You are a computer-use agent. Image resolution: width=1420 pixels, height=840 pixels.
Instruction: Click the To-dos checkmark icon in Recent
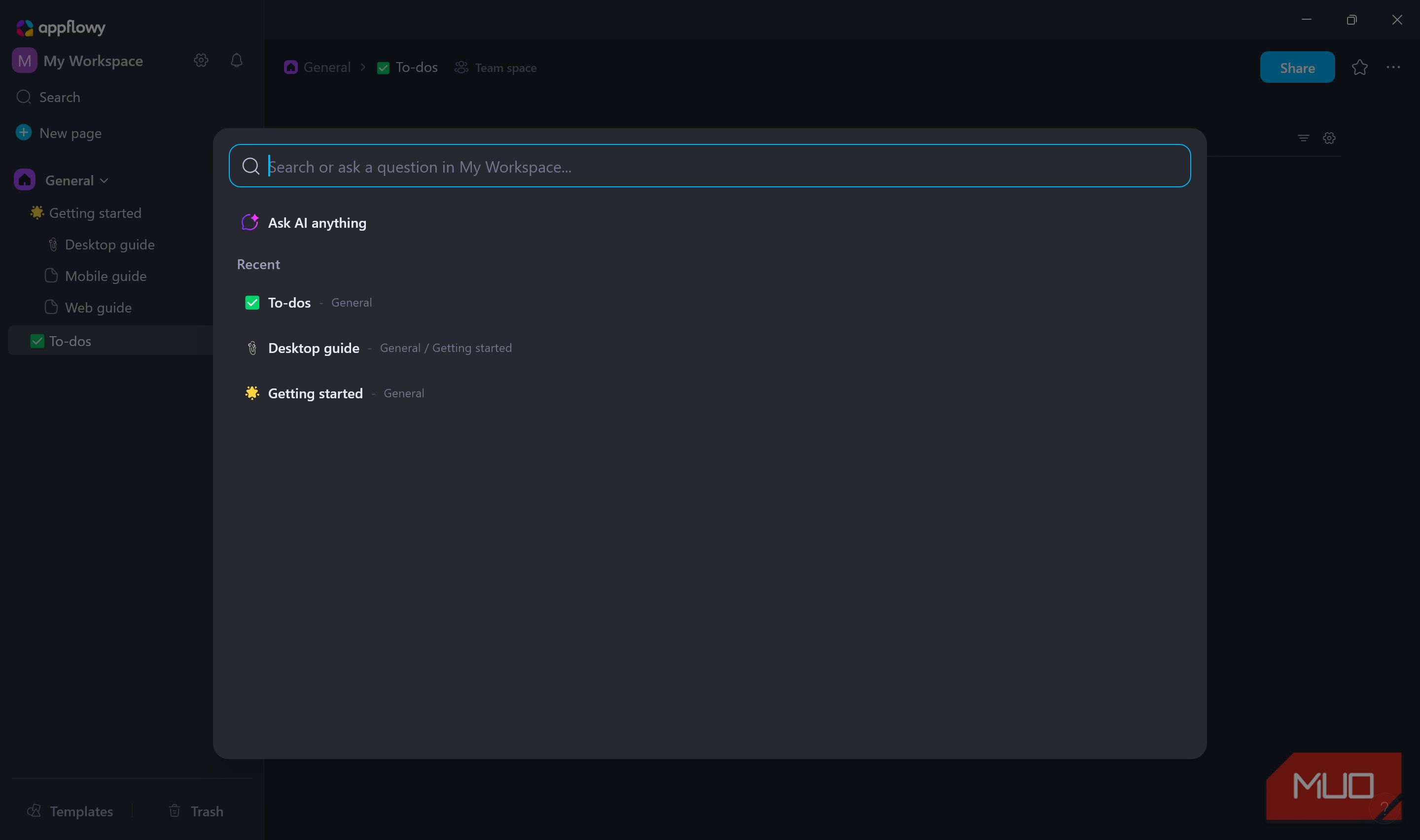point(252,302)
